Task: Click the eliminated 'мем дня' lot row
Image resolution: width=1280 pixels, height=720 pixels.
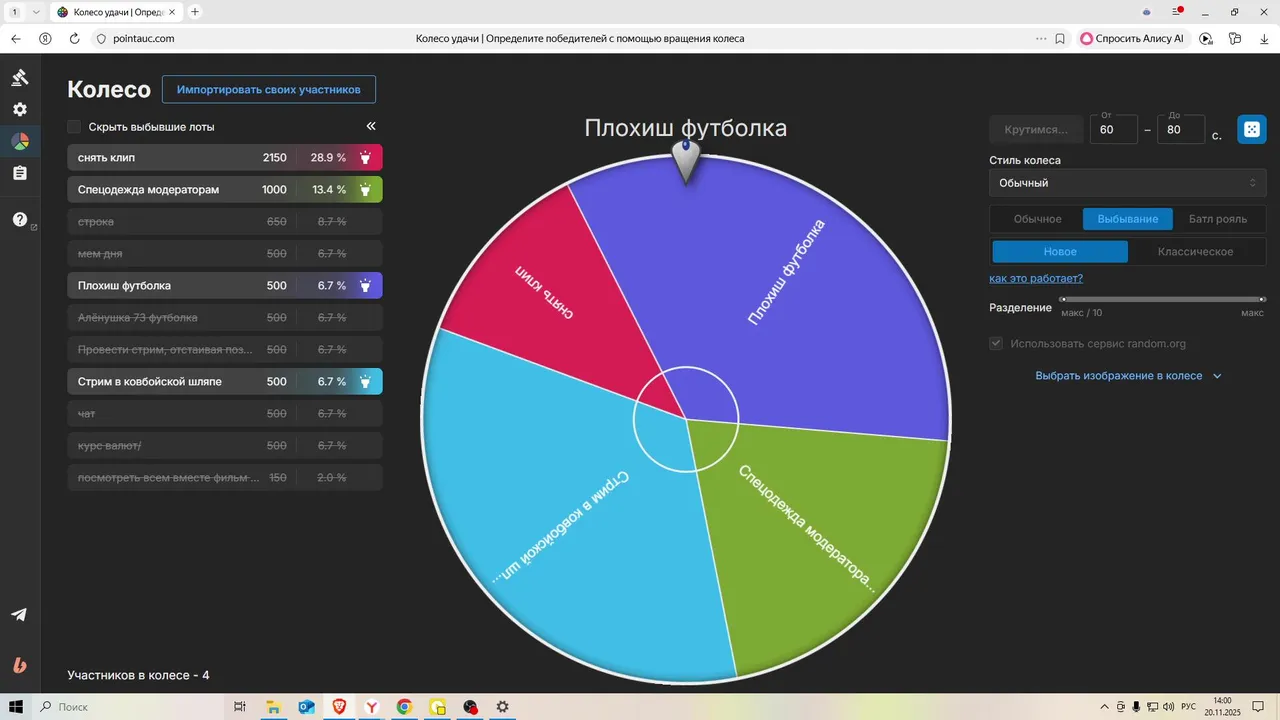Action: pos(225,254)
